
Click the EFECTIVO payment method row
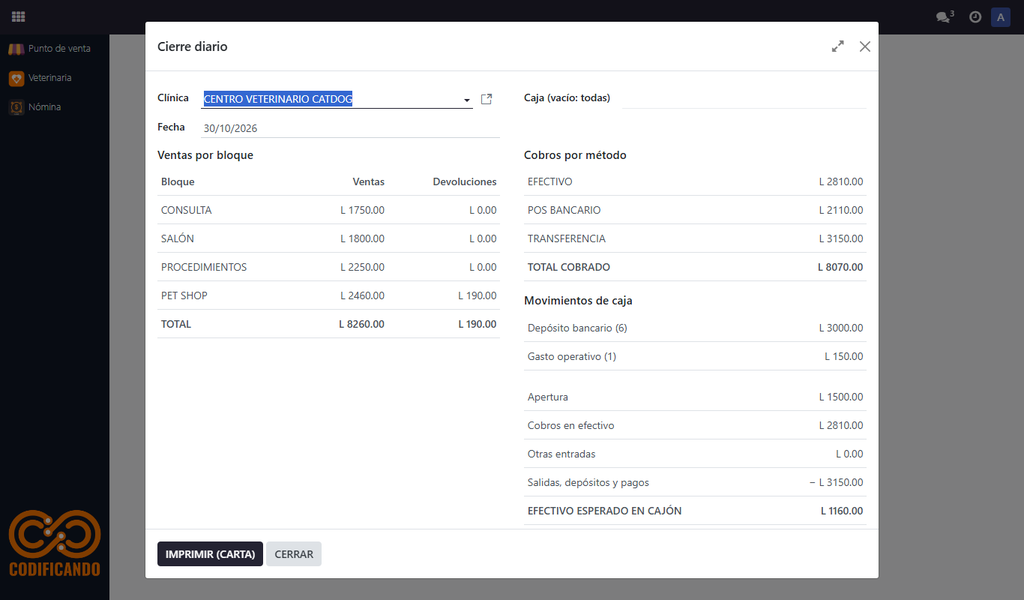click(x=695, y=182)
